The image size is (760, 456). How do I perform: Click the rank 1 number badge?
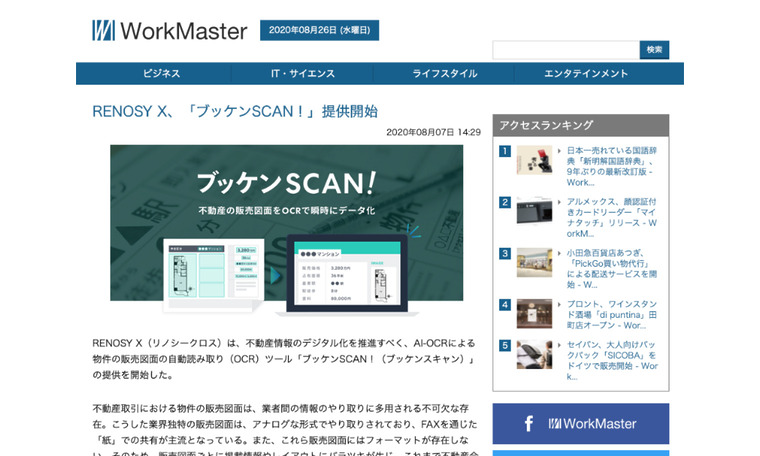(505, 152)
